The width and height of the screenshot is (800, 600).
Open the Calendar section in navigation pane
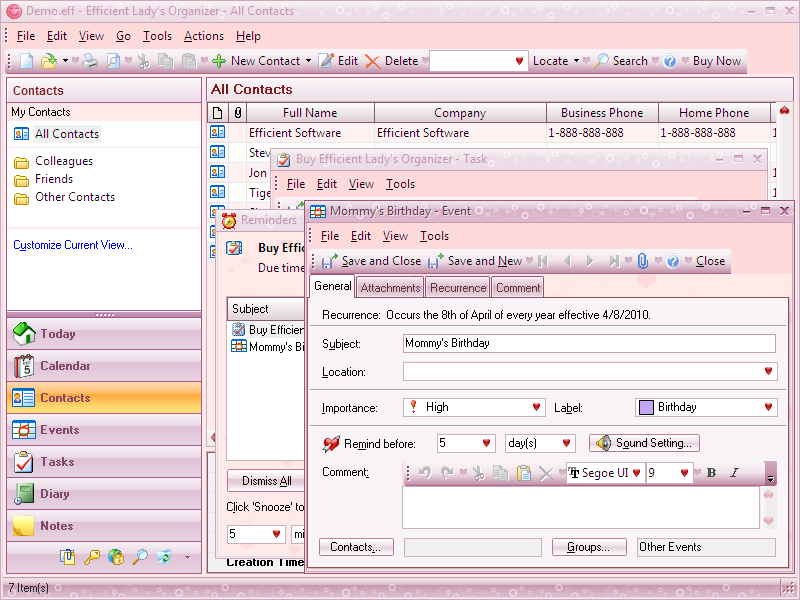(65, 366)
